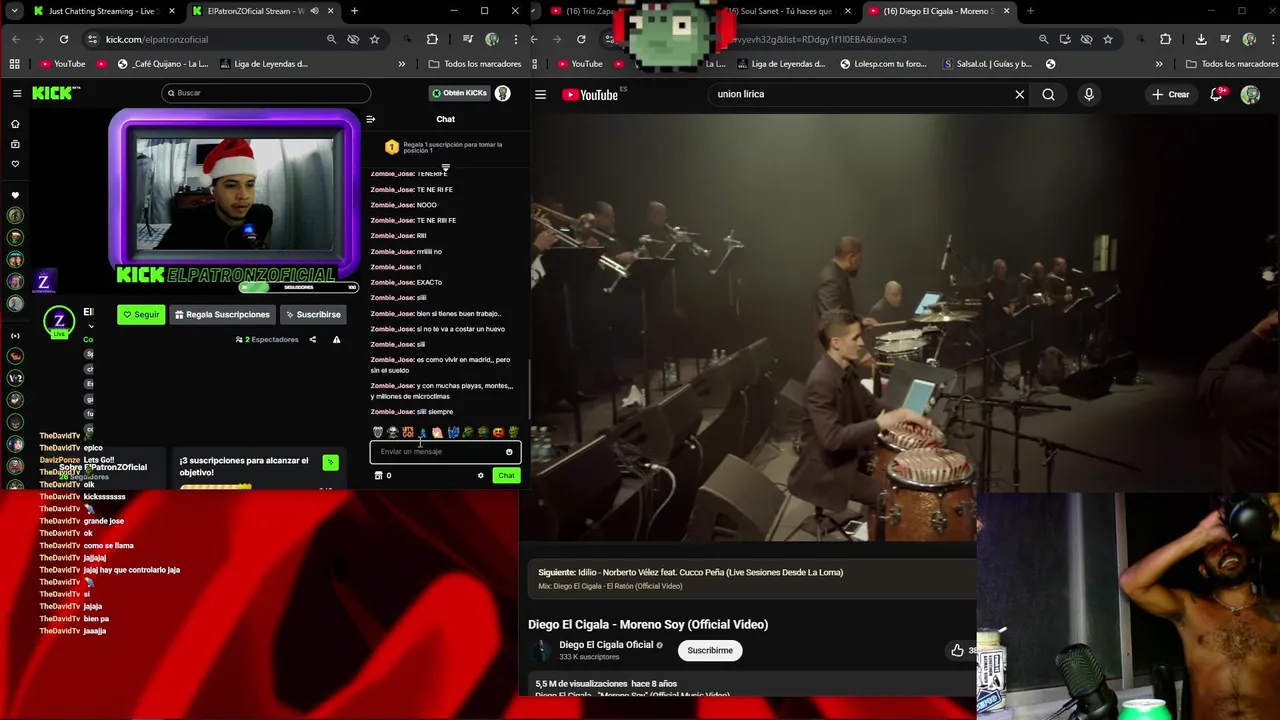
Task: Go to Kick home icon in sidebar
Action: point(15,124)
